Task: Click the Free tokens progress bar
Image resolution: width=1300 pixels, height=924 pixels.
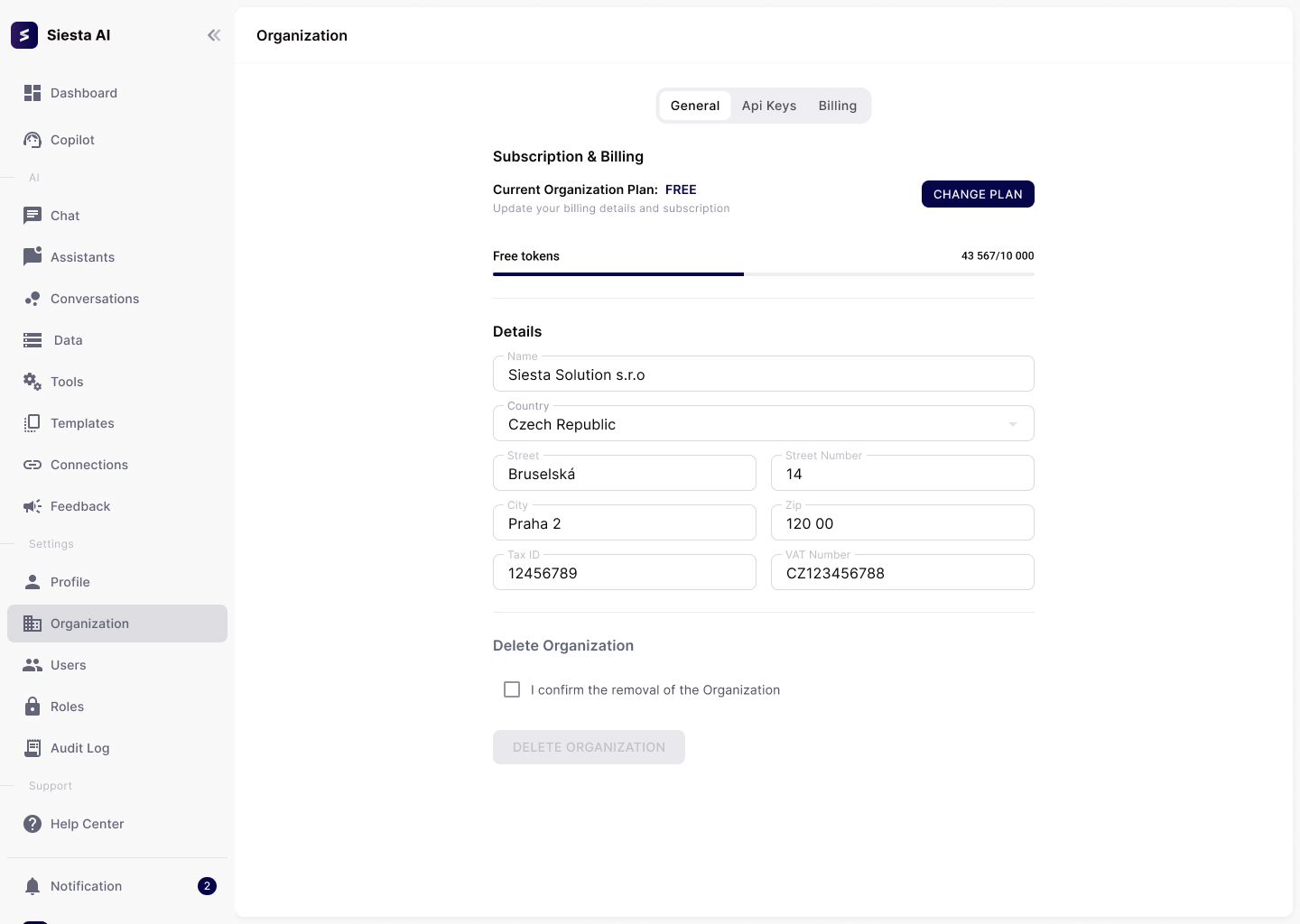Action: (763, 273)
